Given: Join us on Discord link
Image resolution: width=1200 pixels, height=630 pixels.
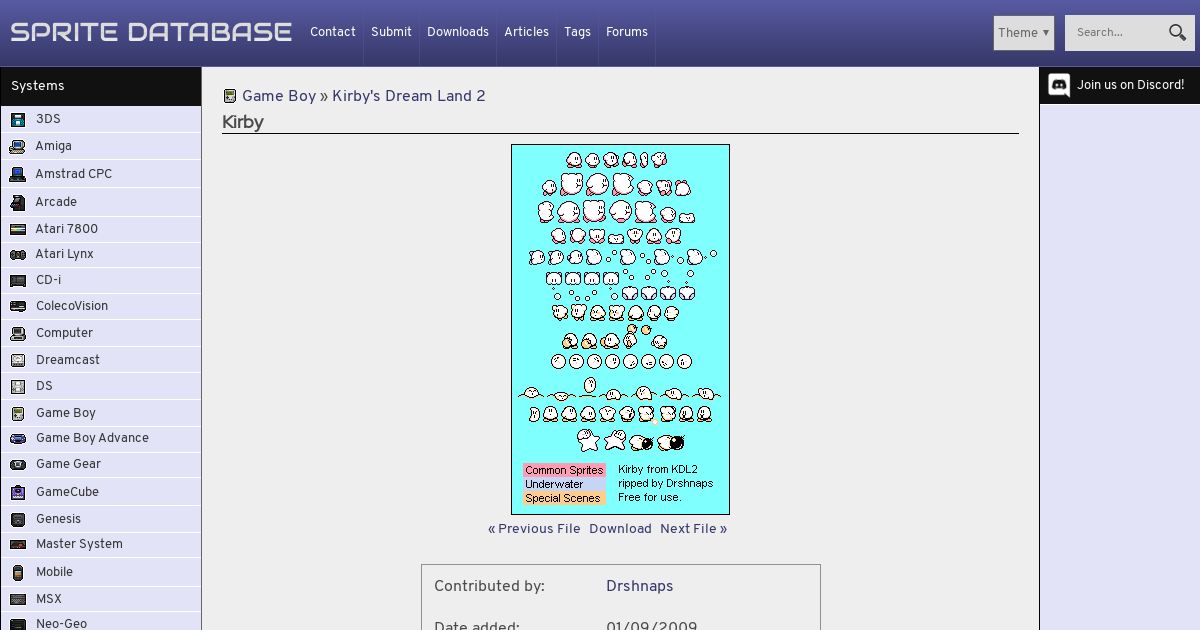Looking at the screenshot, I should (x=1130, y=85).
